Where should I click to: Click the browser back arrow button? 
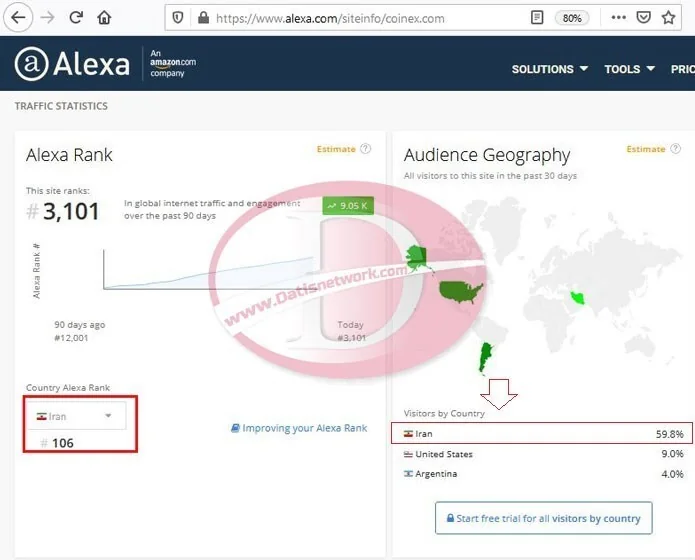[19, 17]
